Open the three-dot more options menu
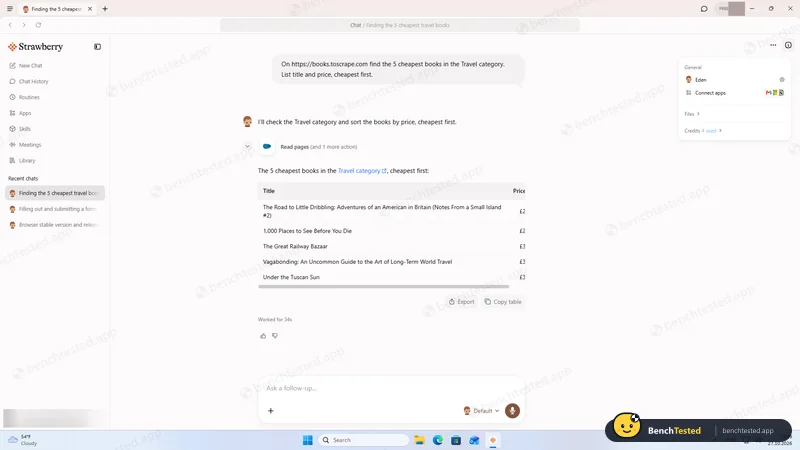 click(773, 45)
